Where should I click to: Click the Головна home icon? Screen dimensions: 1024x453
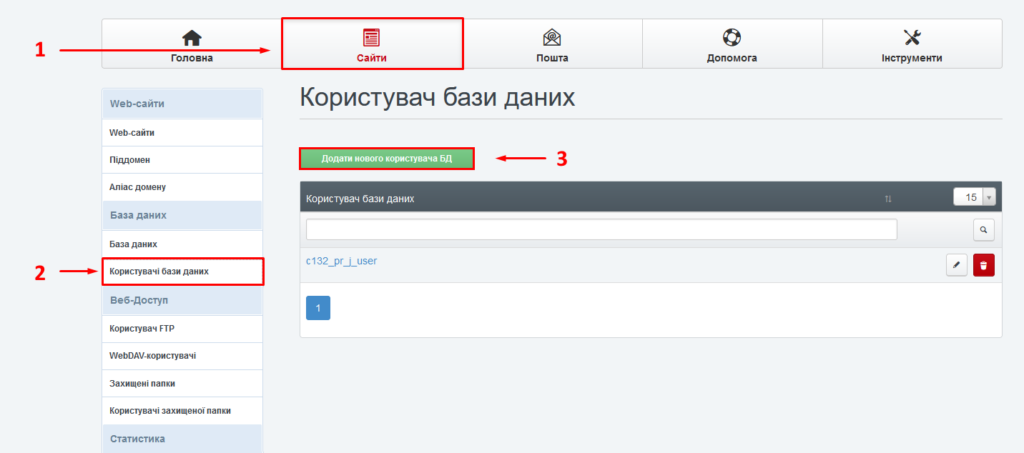(191, 38)
